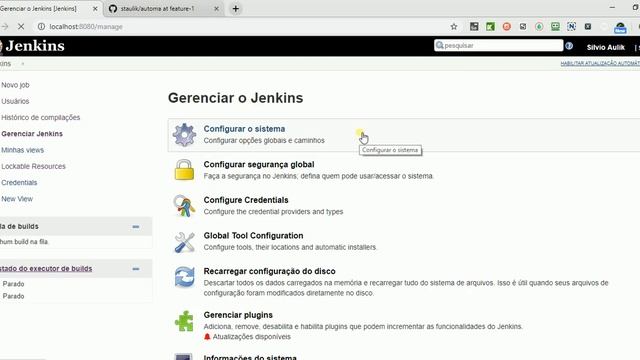
Task: Select Gerenciar Jenkins in sidebar
Action: point(32,134)
